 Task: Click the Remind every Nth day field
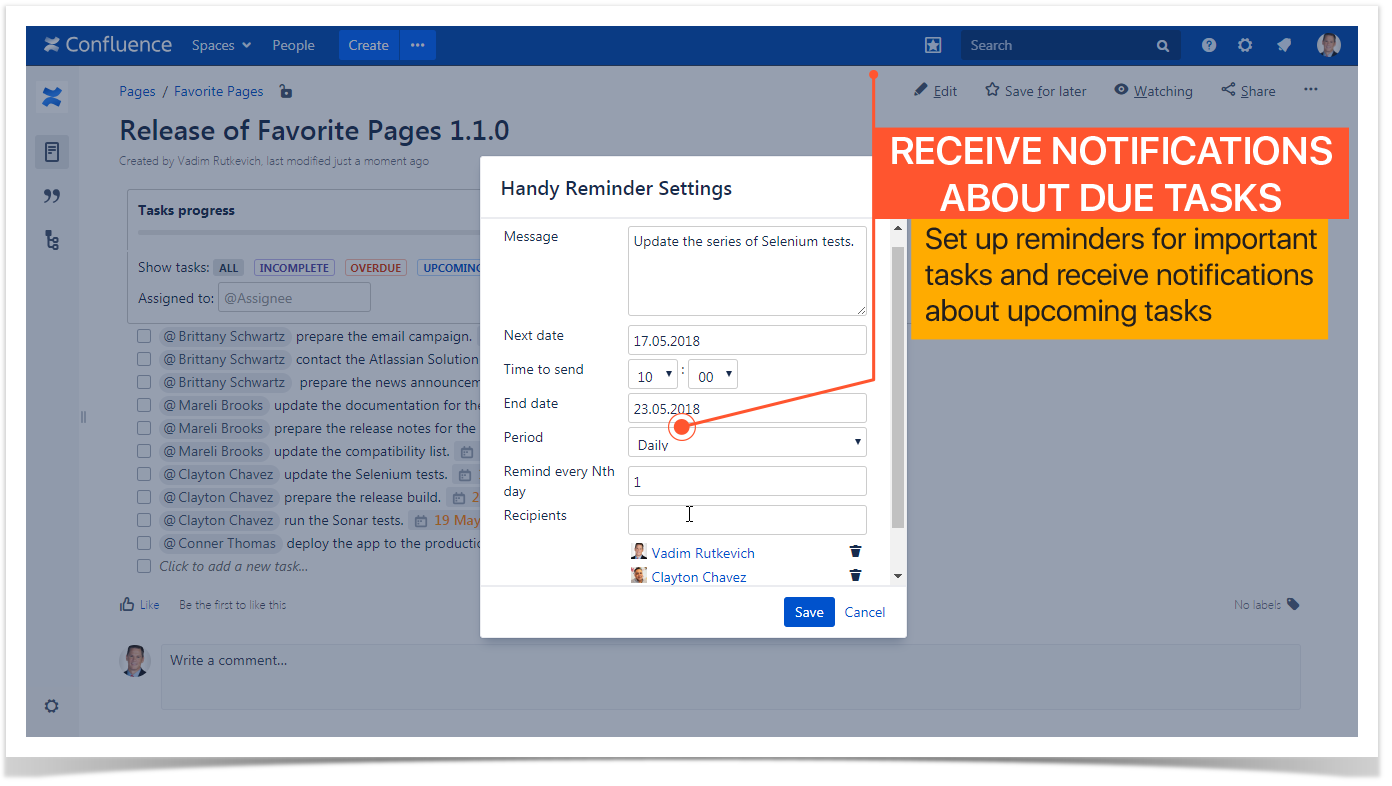tap(747, 481)
